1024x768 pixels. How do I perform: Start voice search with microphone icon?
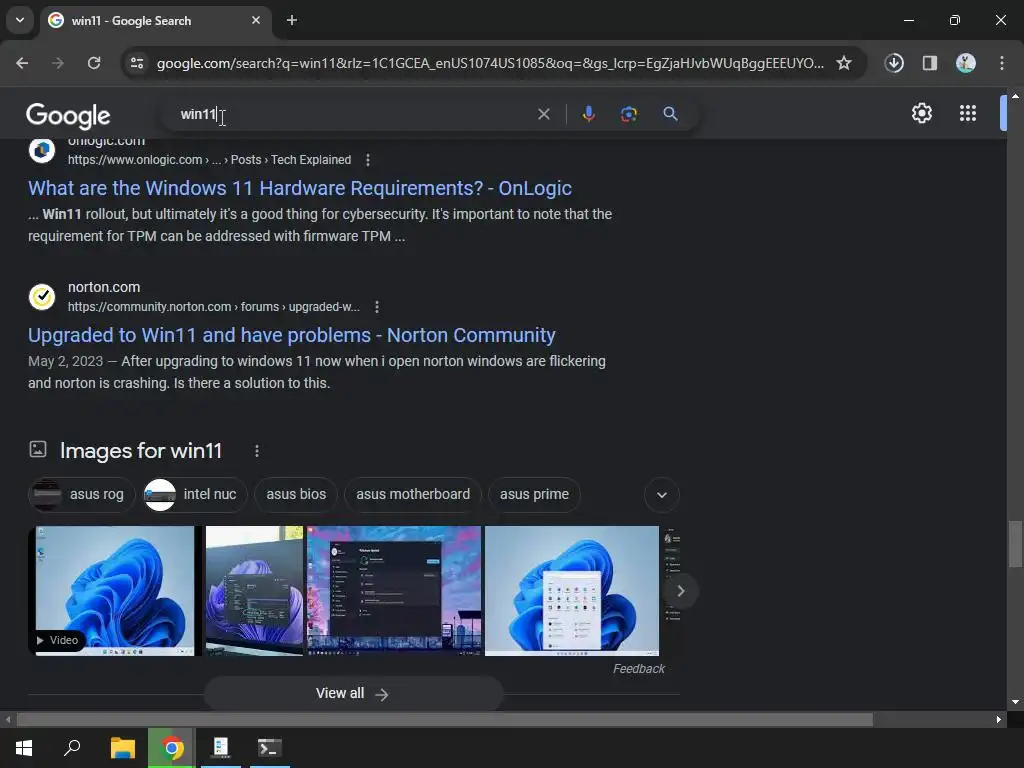click(x=588, y=114)
